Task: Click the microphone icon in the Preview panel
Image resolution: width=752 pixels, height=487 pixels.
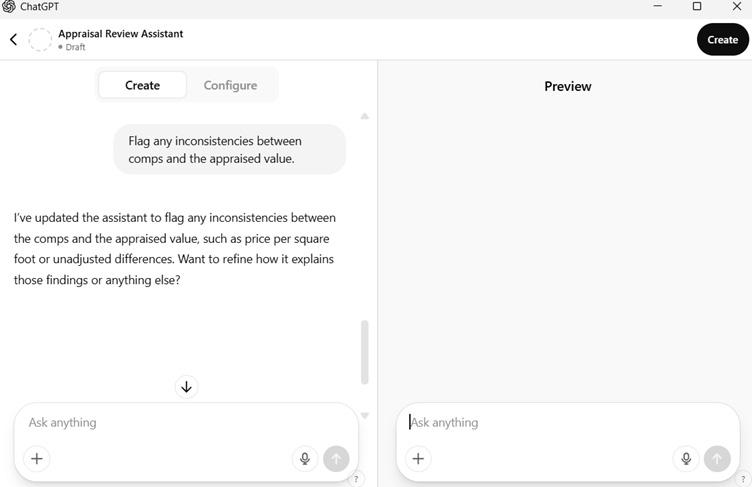Action: click(686, 458)
